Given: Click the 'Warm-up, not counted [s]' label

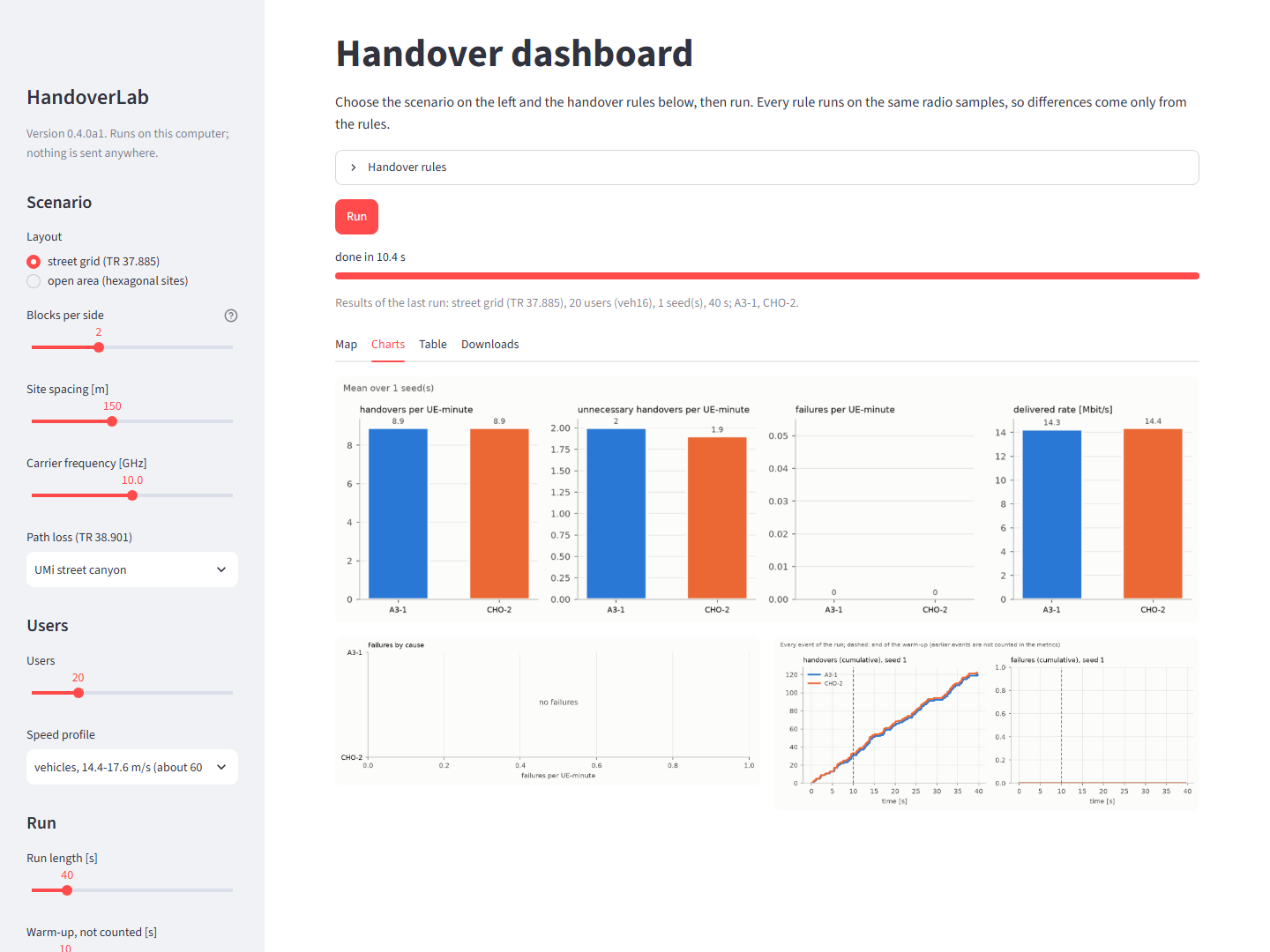Looking at the screenshot, I should (92, 933).
